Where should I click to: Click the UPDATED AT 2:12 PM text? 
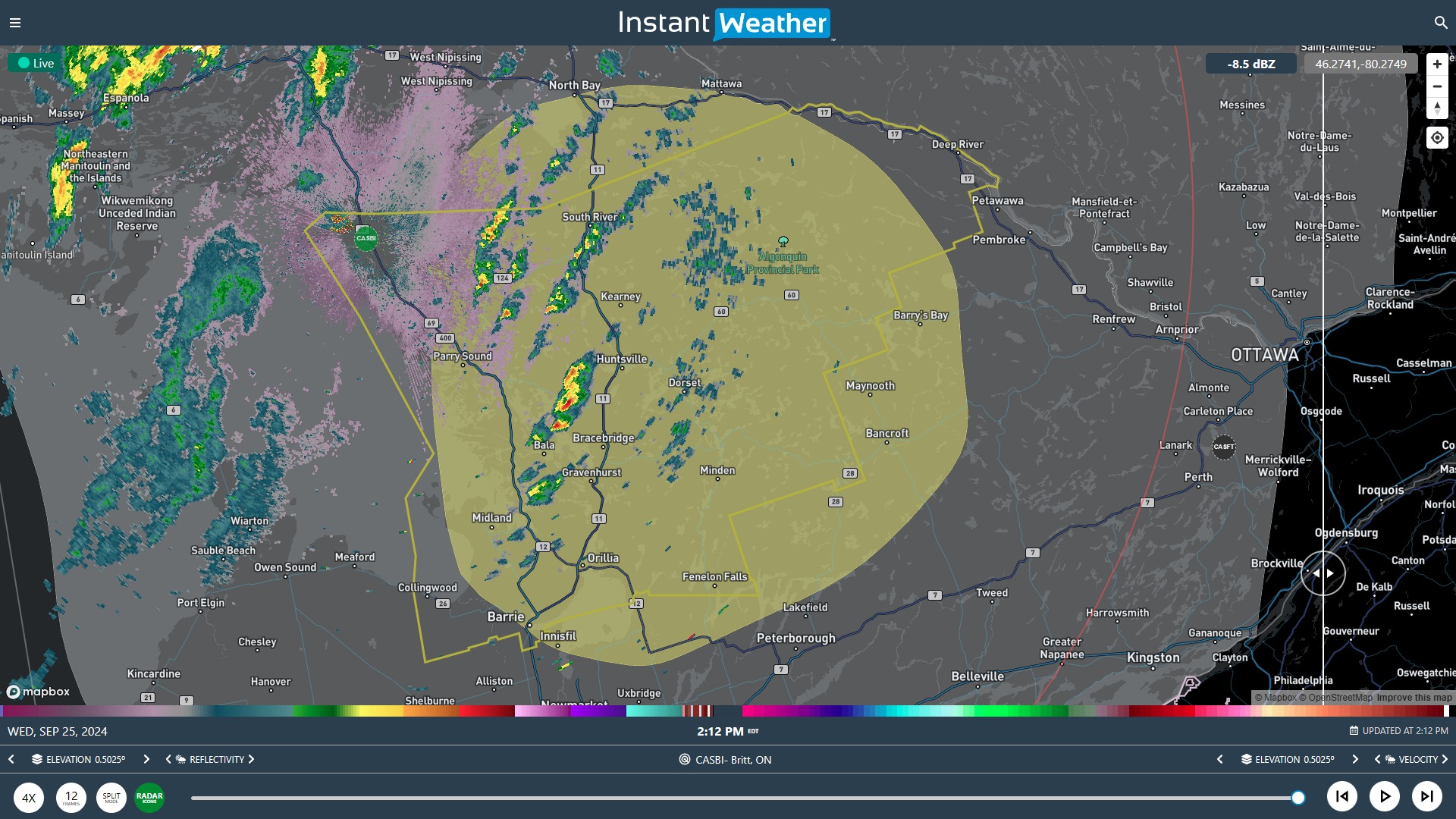(x=1405, y=731)
